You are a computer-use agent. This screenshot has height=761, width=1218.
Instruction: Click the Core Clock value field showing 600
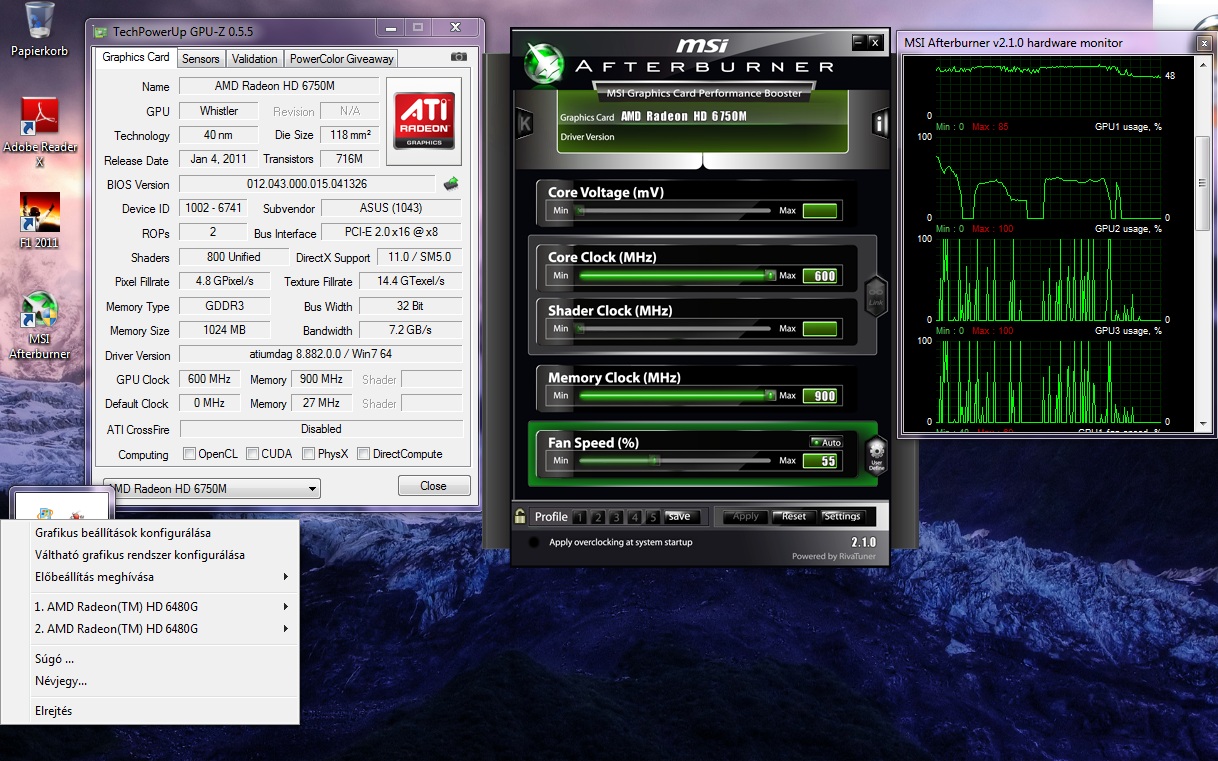[x=820, y=276]
